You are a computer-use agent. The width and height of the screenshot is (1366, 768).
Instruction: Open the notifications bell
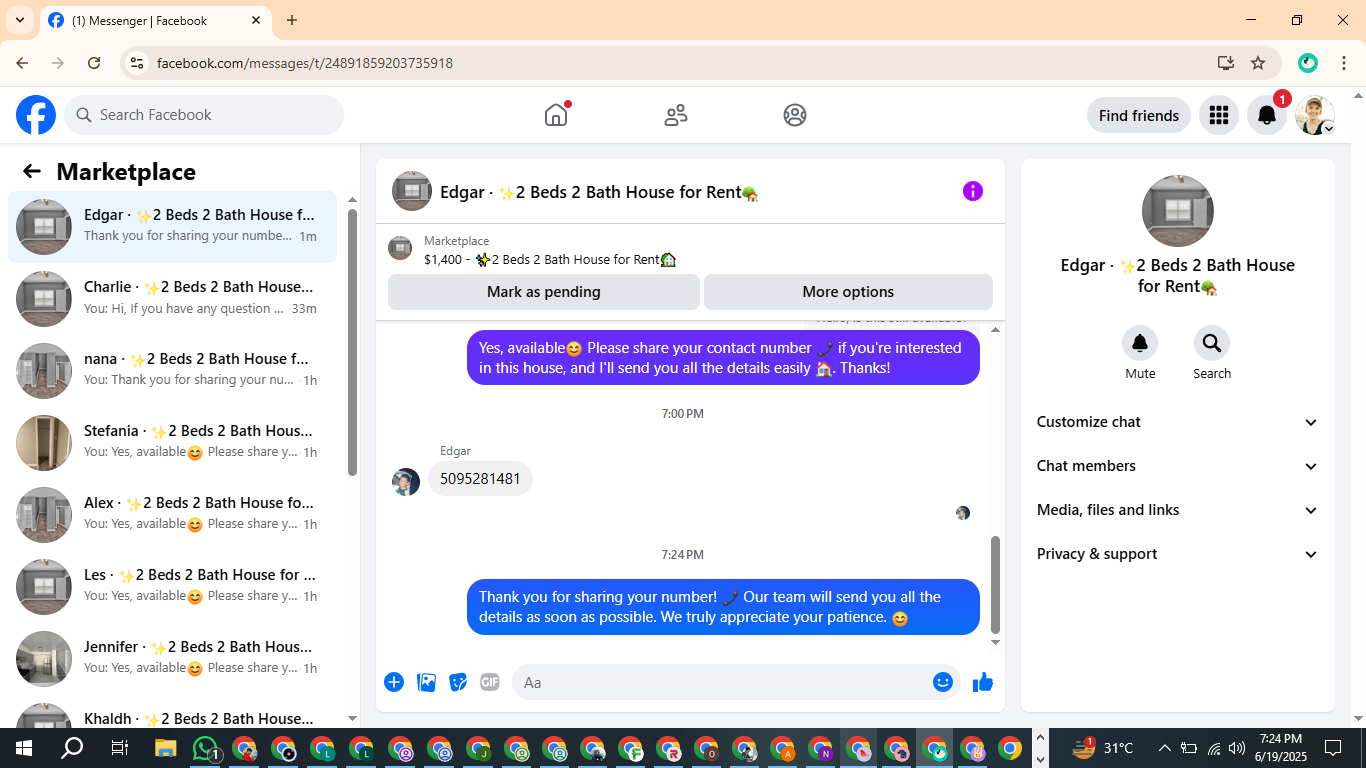[1267, 115]
